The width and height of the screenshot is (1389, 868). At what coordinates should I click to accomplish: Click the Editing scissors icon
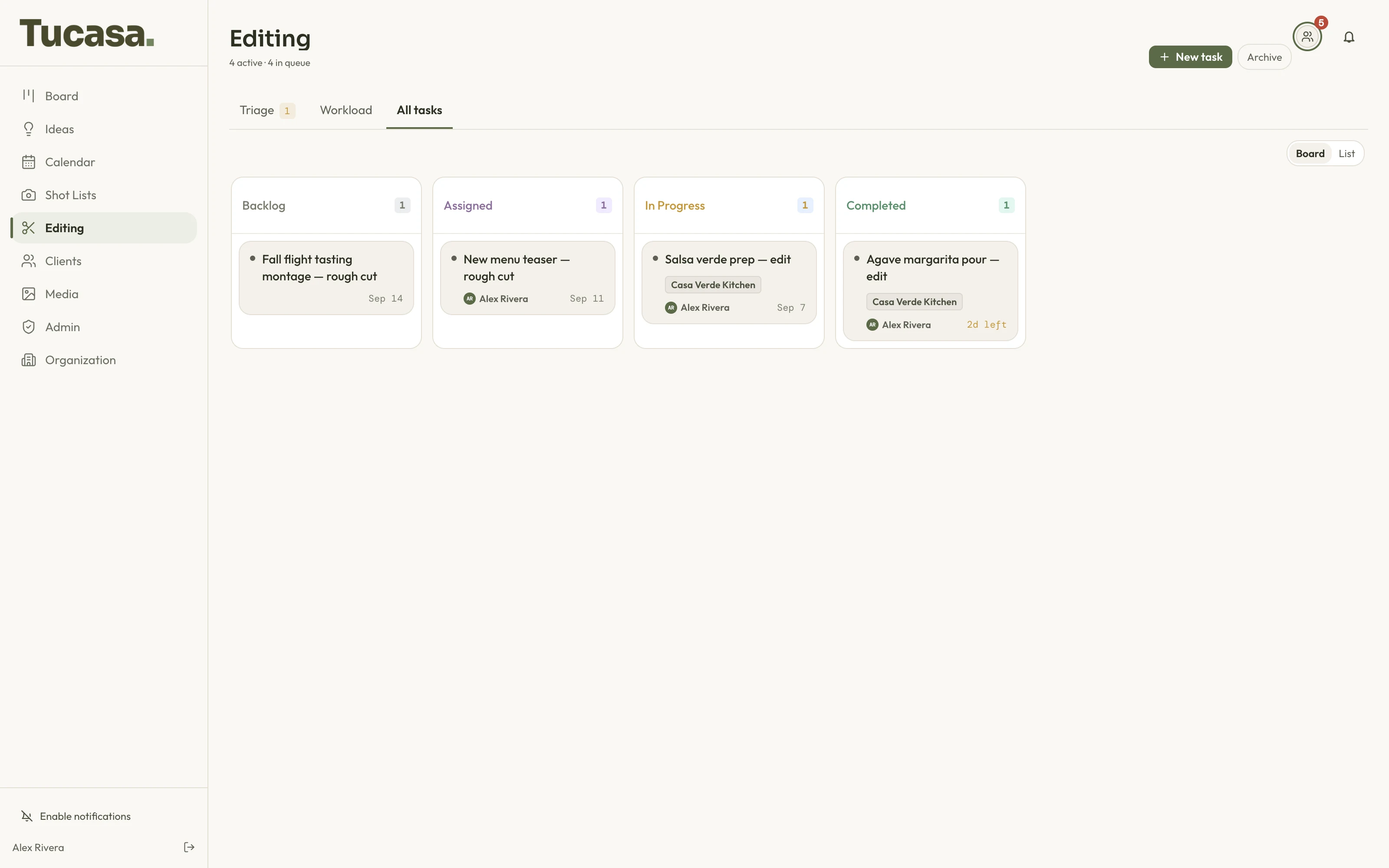pyautogui.click(x=29, y=228)
